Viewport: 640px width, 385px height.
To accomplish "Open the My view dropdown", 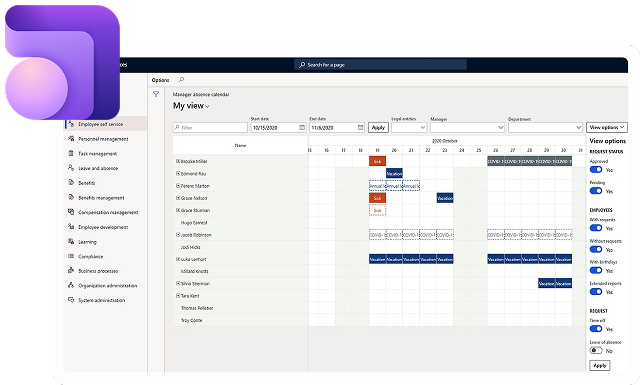I will pyautogui.click(x=191, y=106).
